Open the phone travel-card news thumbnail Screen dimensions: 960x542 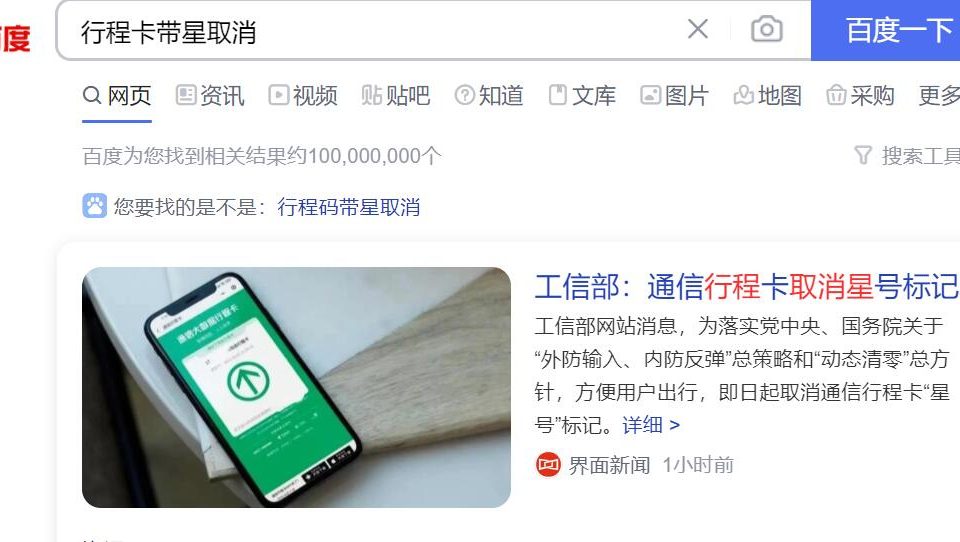(296, 387)
